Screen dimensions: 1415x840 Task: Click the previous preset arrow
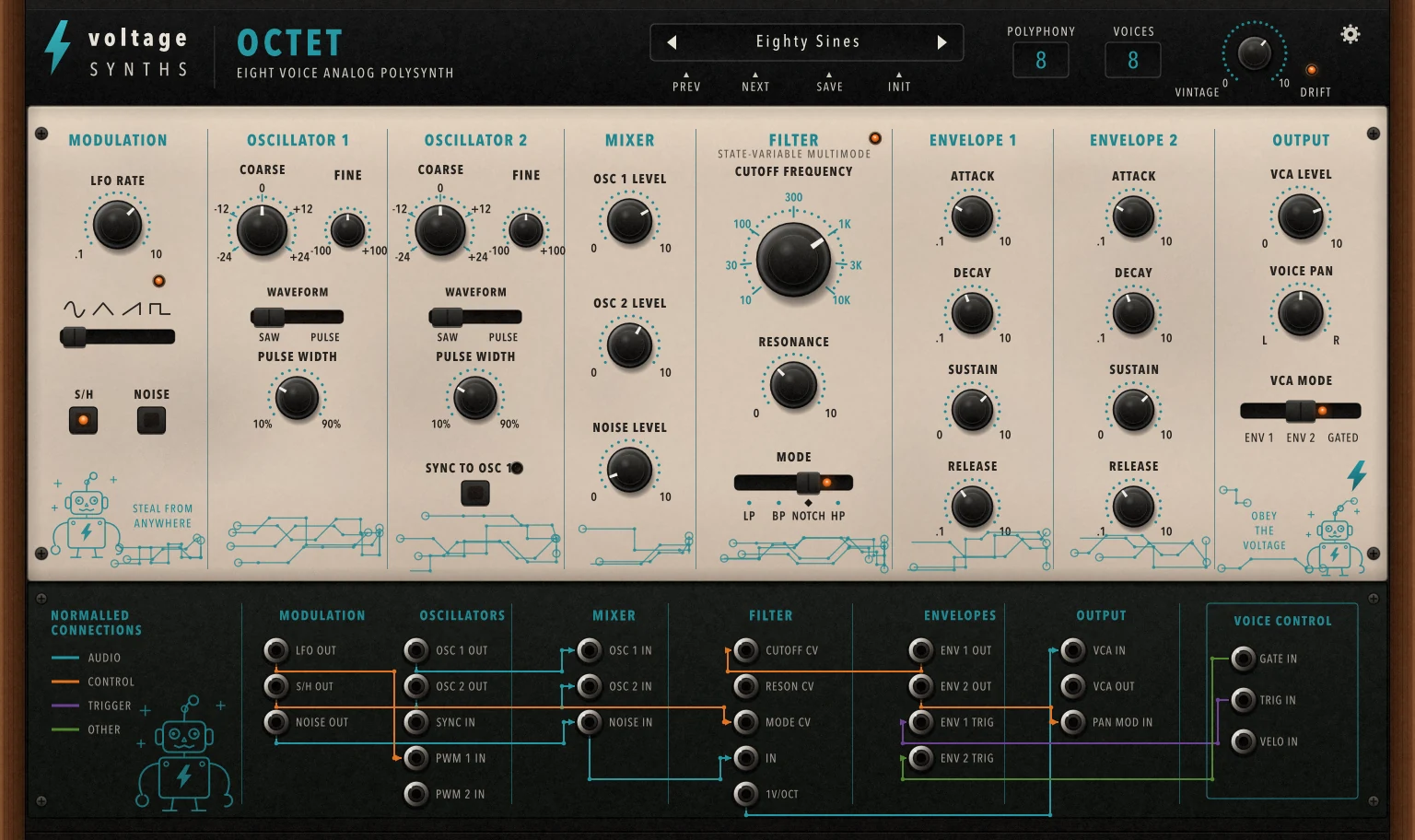click(672, 42)
